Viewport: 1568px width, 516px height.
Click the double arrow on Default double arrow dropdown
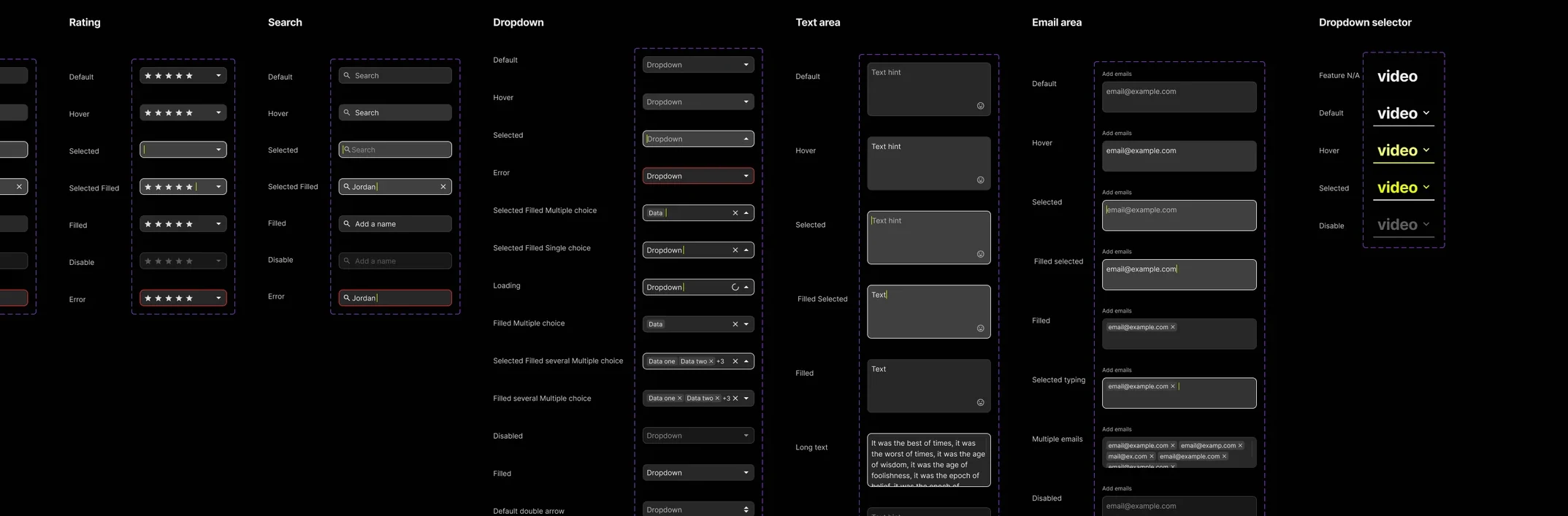[746, 509]
